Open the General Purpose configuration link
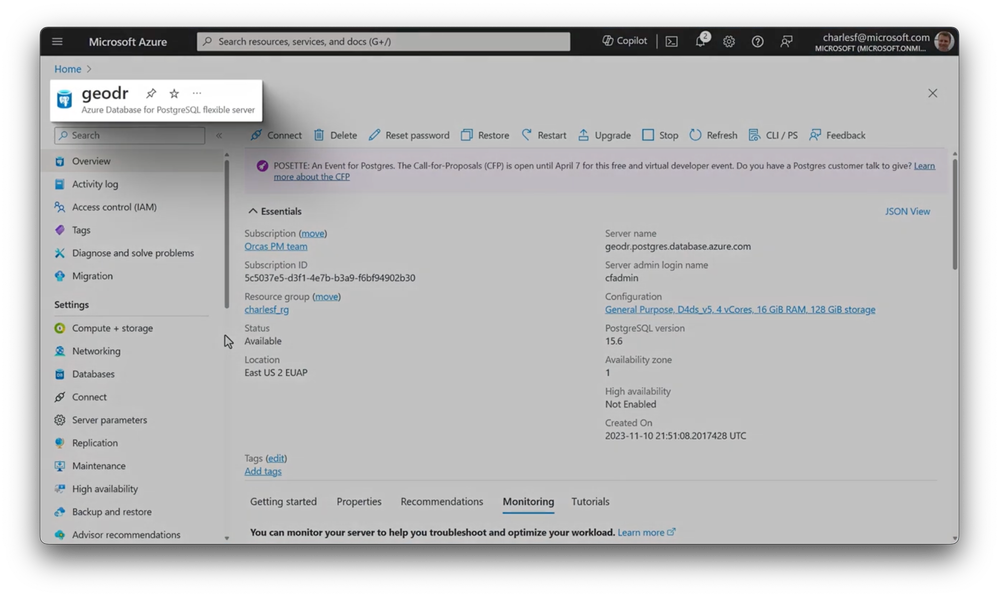The width and height of the screenshot is (999, 597). pyautogui.click(x=740, y=309)
